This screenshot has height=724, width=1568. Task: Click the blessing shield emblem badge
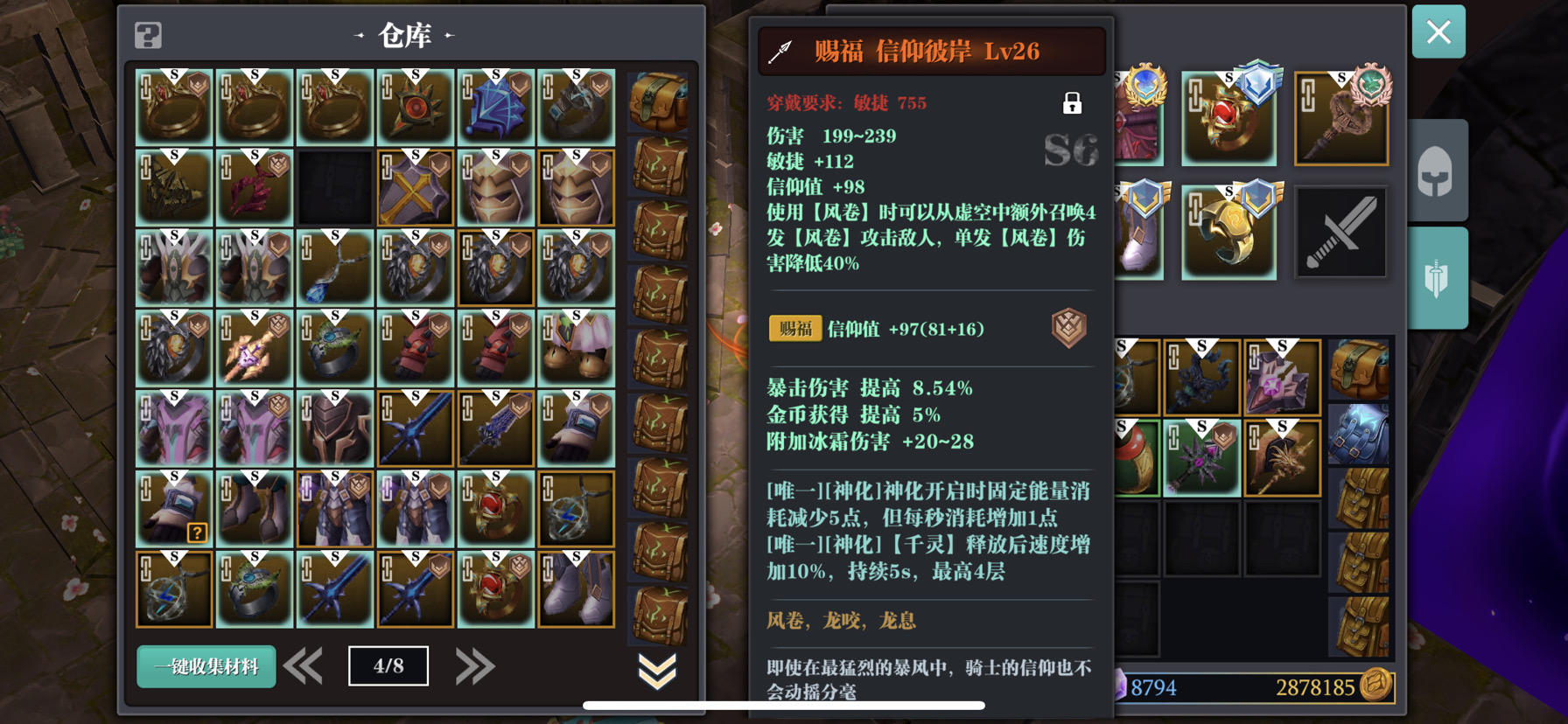(x=1068, y=328)
